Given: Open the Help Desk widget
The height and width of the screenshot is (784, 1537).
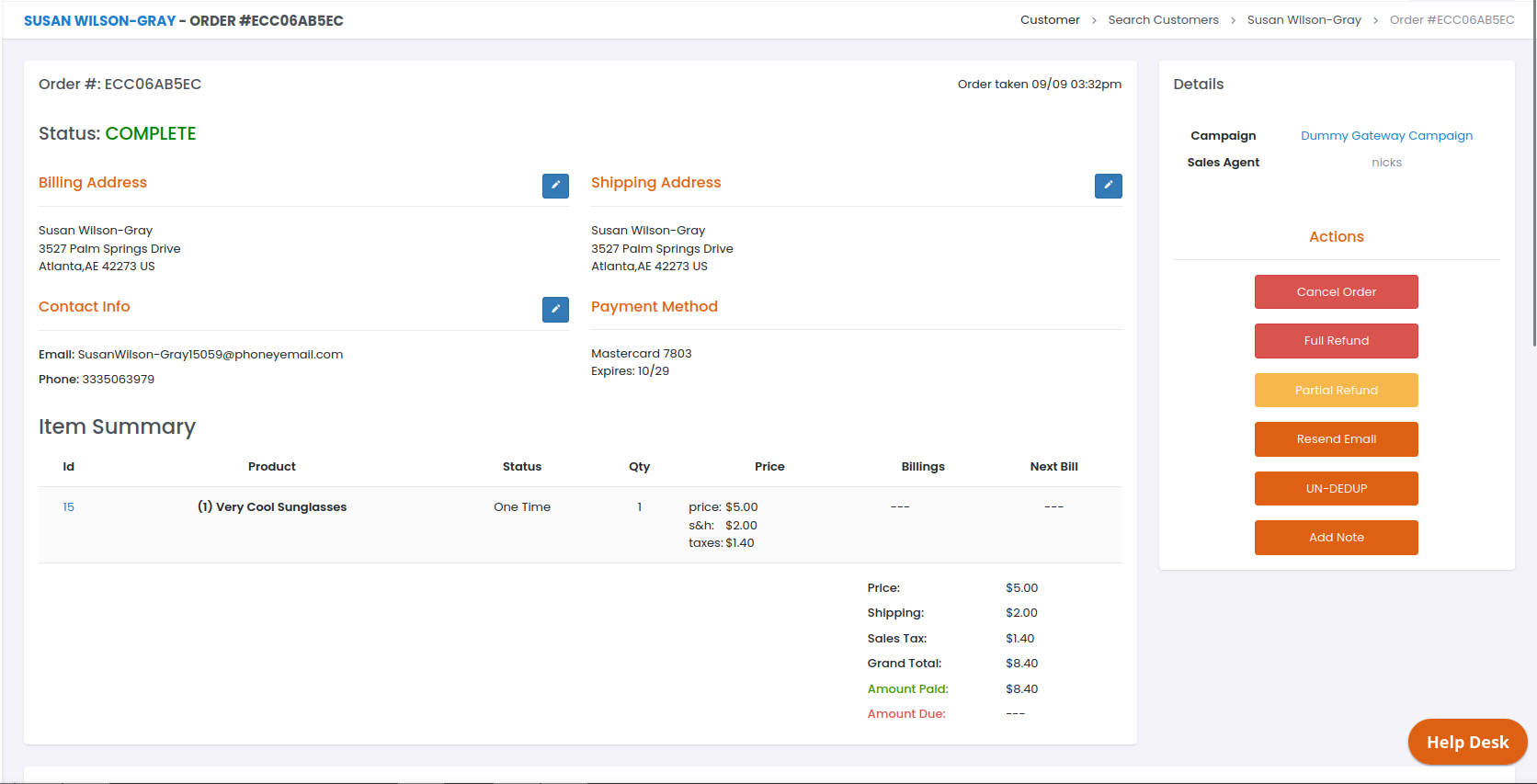Looking at the screenshot, I should point(1467,742).
